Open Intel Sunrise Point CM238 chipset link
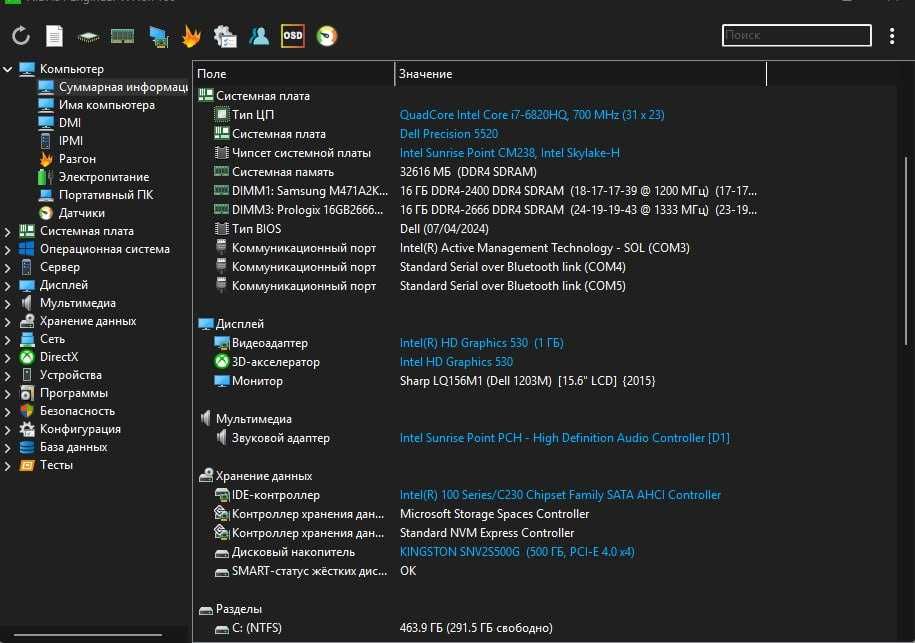Screen dimensions: 915x643 (509, 153)
